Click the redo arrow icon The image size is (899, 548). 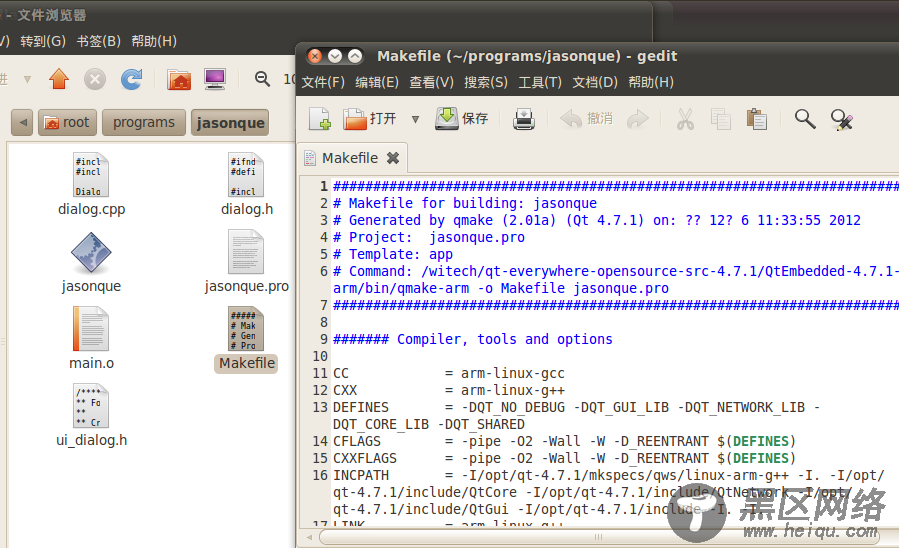(x=638, y=119)
